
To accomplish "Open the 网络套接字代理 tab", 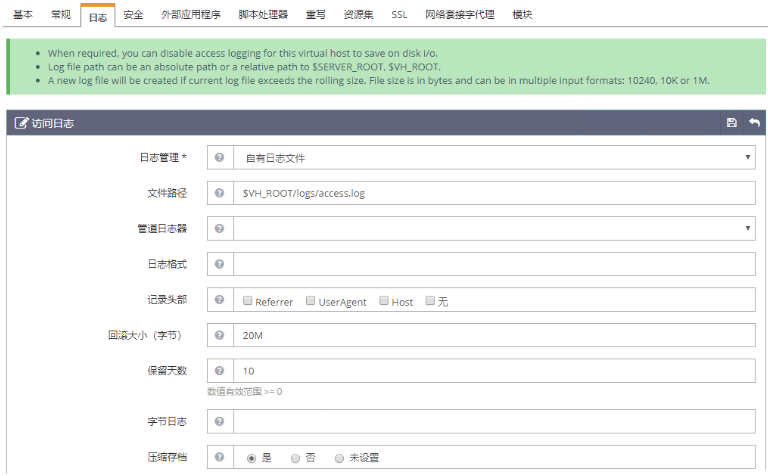I will click(460, 15).
